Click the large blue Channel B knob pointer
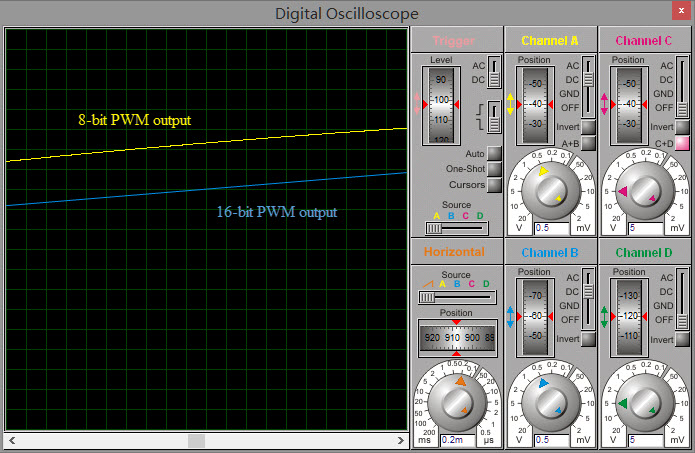This screenshot has height=453, width=695. [543, 383]
